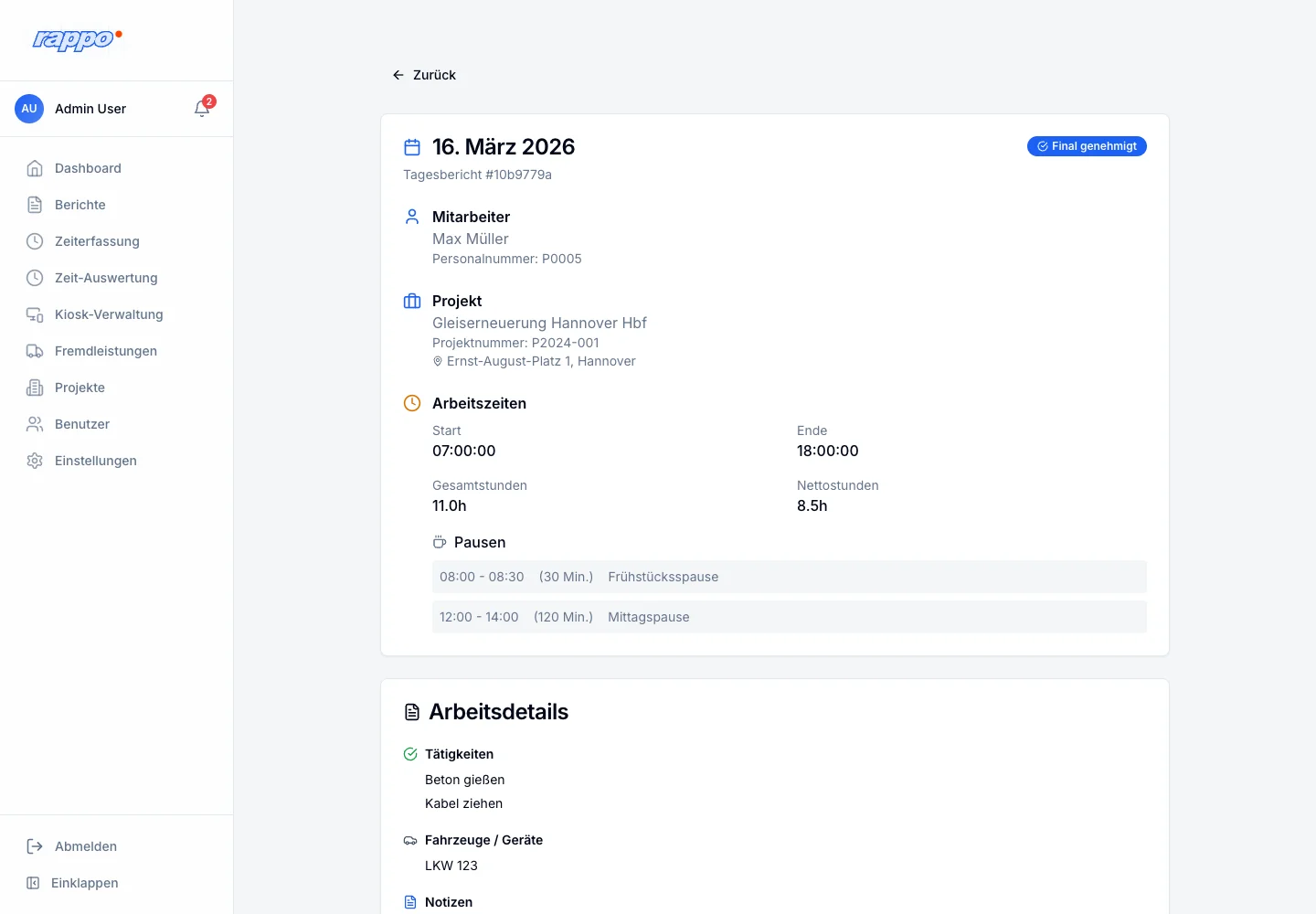Click the Fremdleistungen truck icon
Screen dimensions: 1316x914
click(35, 351)
